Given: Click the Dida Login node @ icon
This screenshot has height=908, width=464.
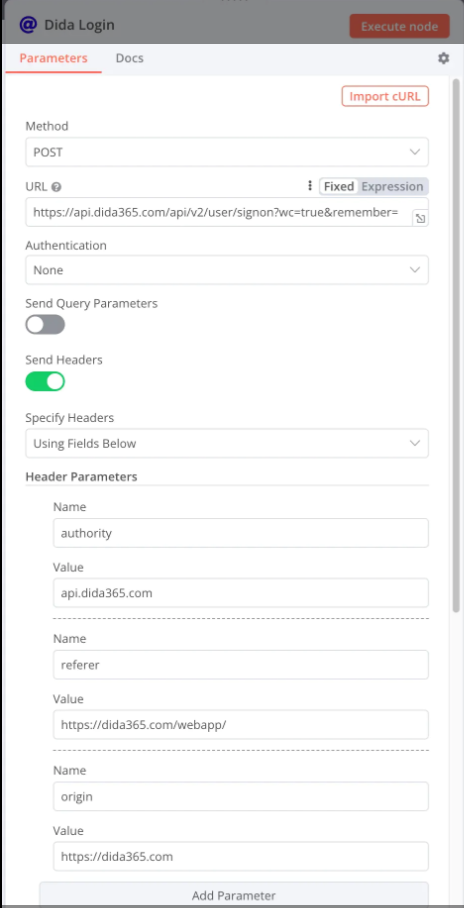Looking at the screenshot, I should tap(28, 25).
